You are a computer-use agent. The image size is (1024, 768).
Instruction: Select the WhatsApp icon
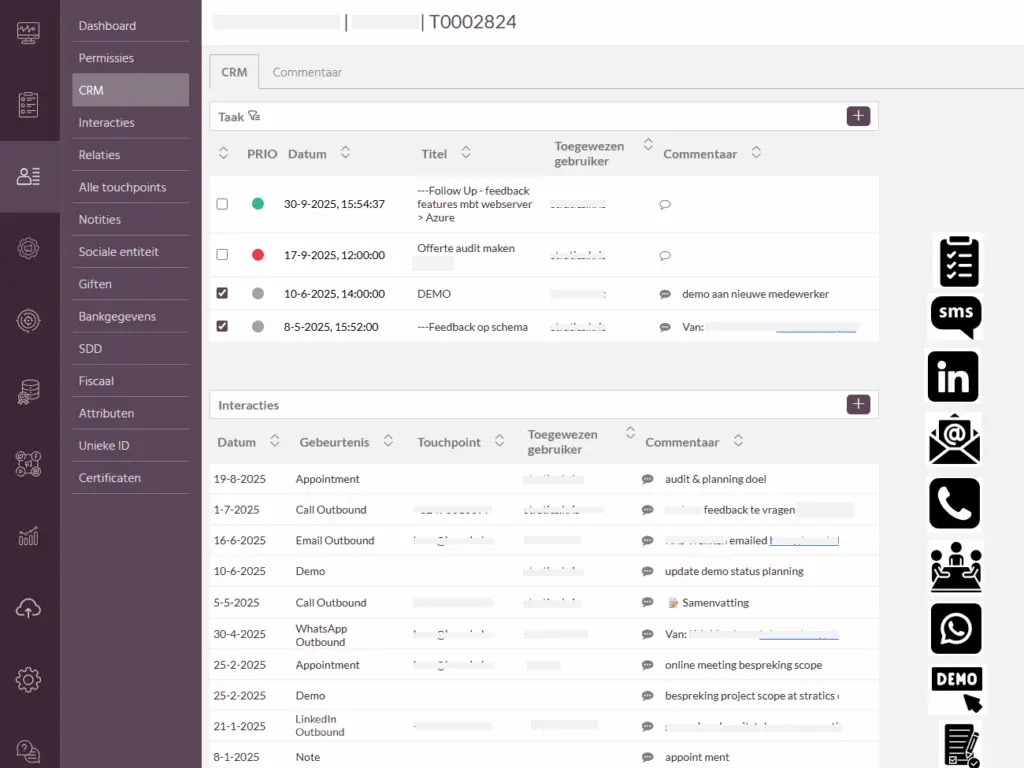point(955,628)
